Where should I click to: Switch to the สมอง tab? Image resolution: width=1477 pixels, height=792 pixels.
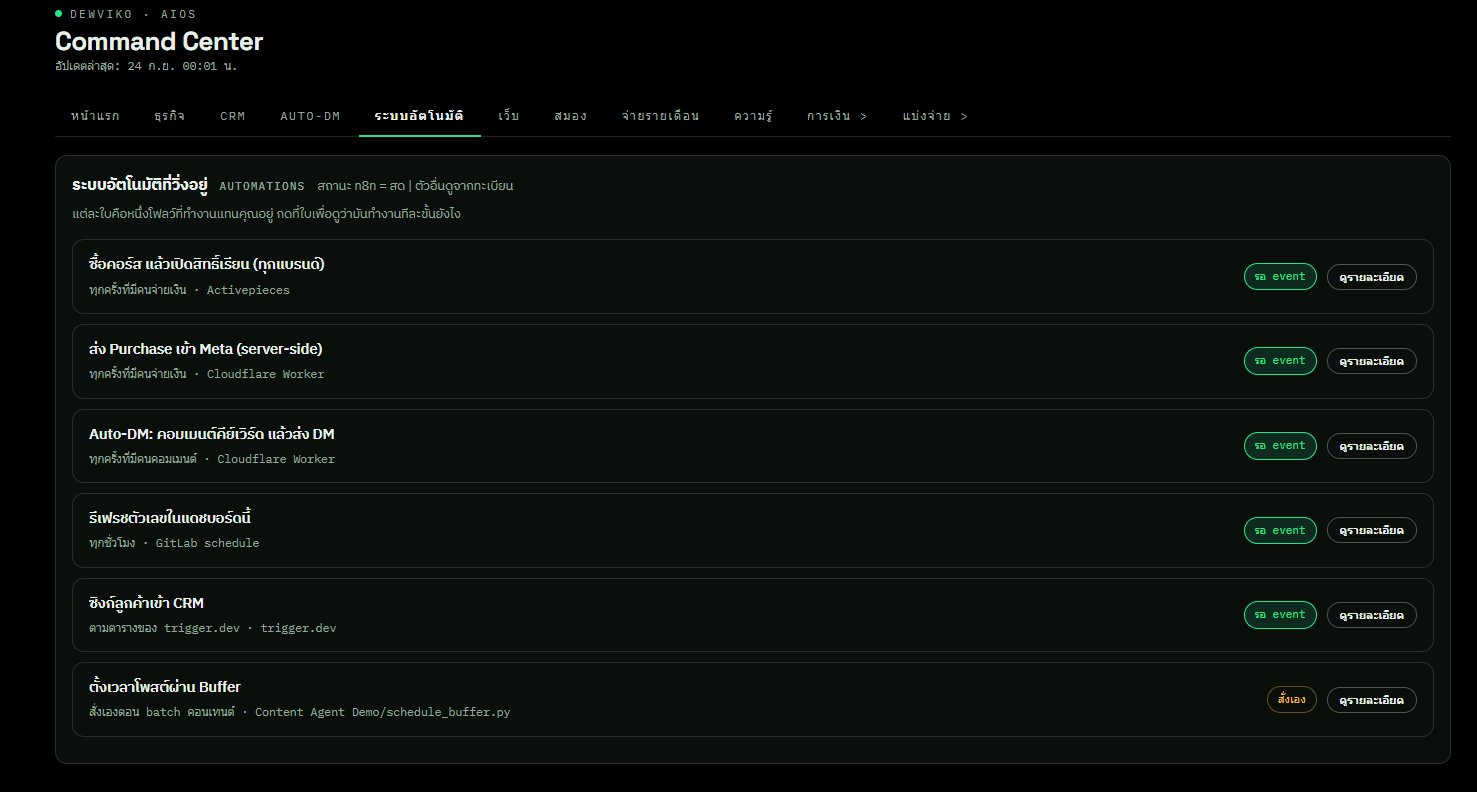tap(570, 116)
